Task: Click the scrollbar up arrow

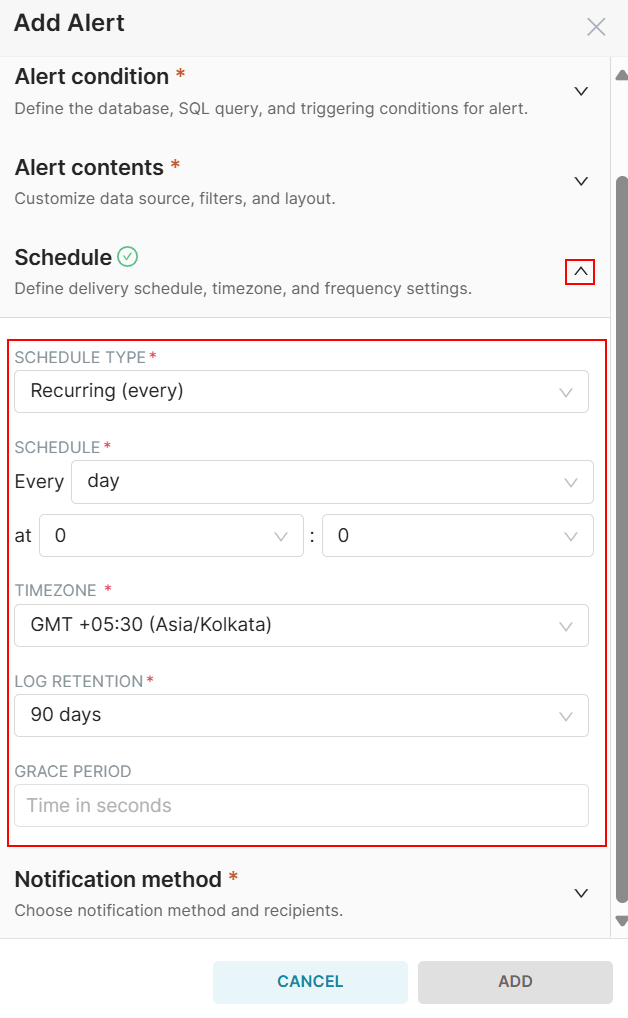Action: 621,74
